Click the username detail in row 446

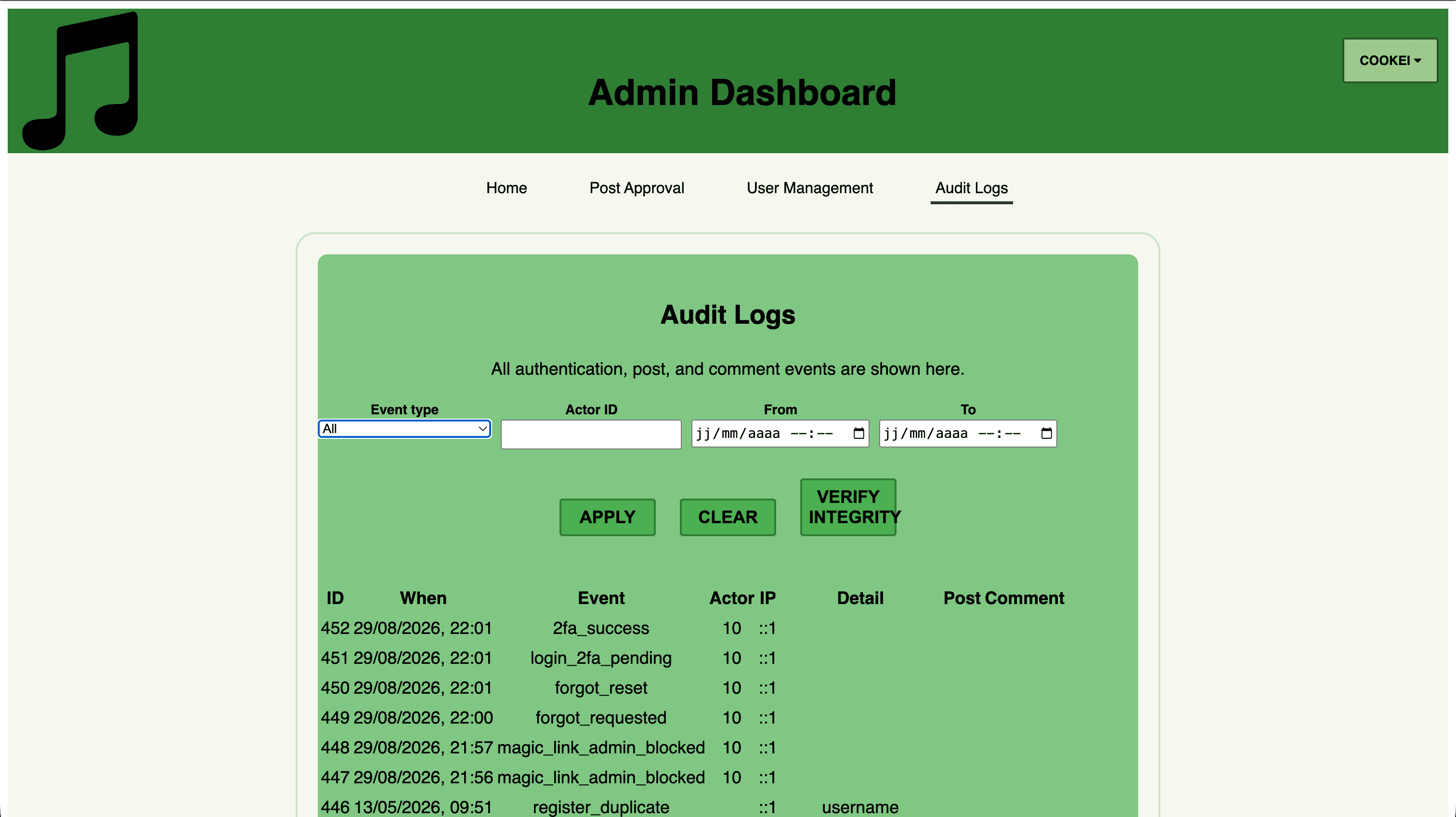(x=860, y=807)
